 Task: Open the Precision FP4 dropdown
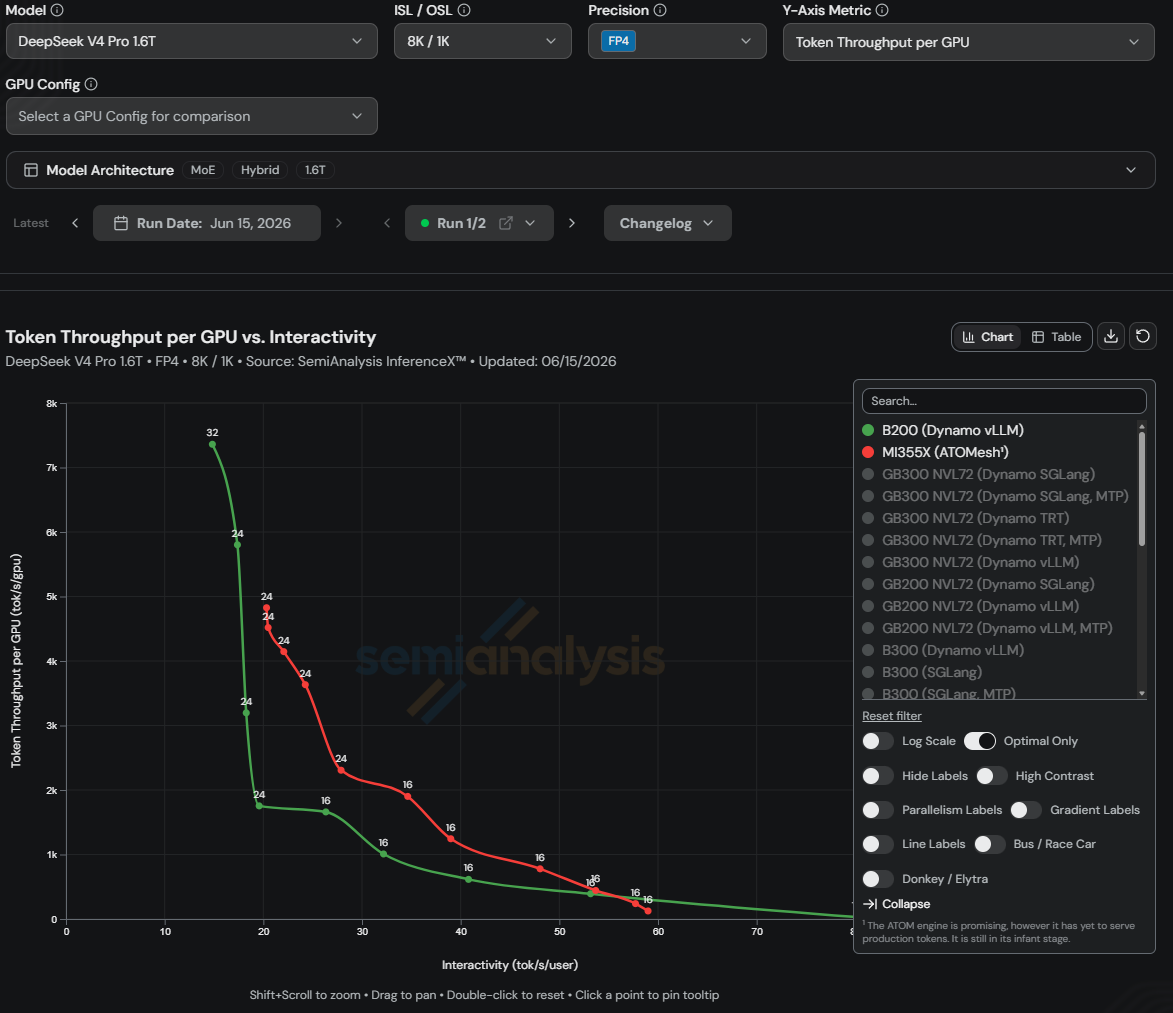point(677,41)
